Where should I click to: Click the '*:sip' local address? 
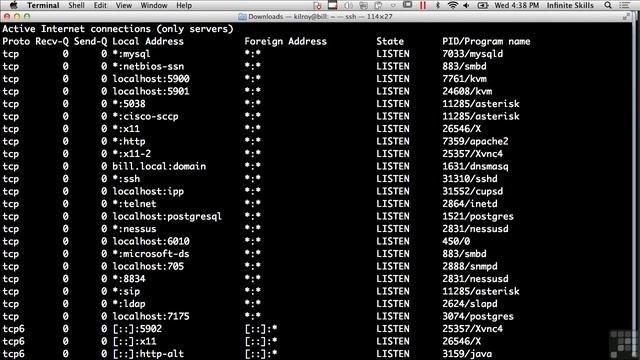[127, 291]
